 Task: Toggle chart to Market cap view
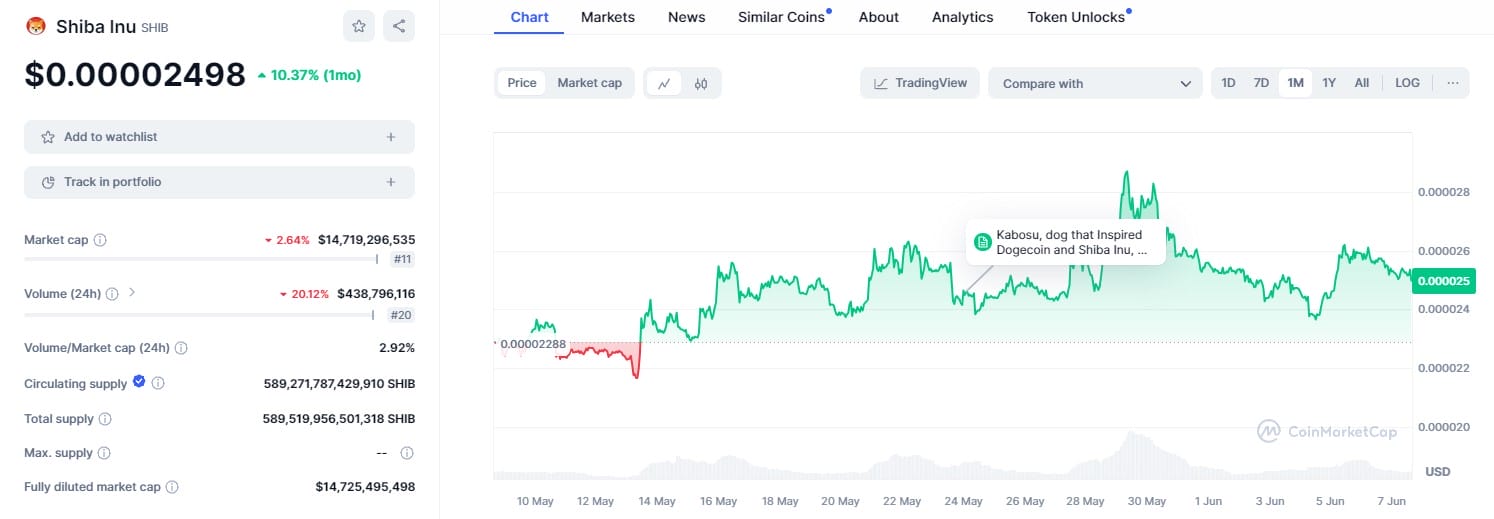click(x=589, y=83)
